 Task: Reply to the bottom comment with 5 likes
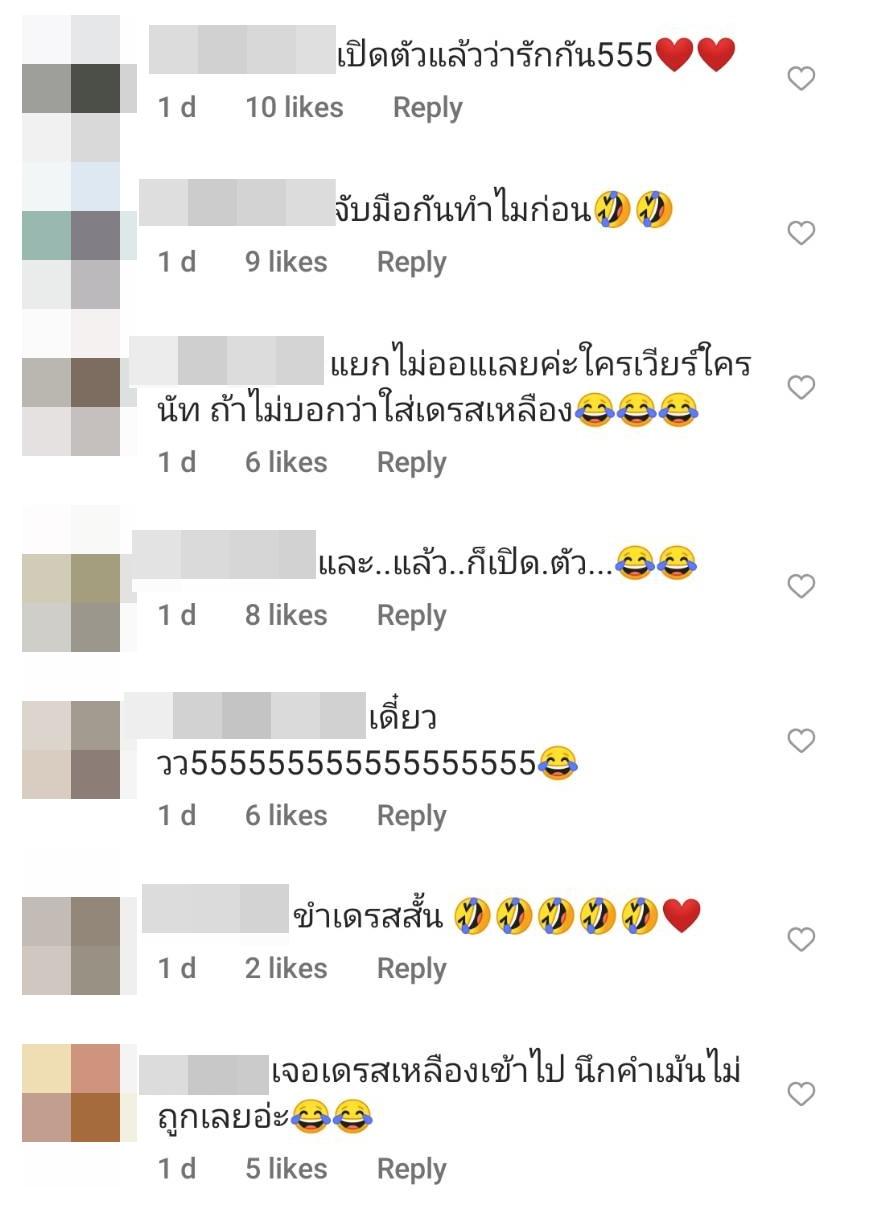tap(411, 1168)
